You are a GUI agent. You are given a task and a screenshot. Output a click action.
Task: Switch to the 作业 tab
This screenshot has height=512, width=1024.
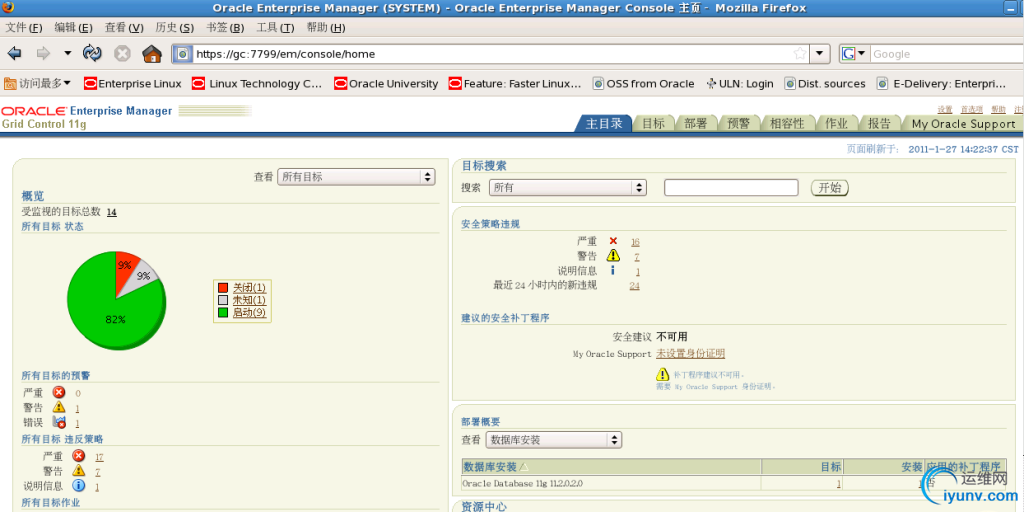click(837, 123)
